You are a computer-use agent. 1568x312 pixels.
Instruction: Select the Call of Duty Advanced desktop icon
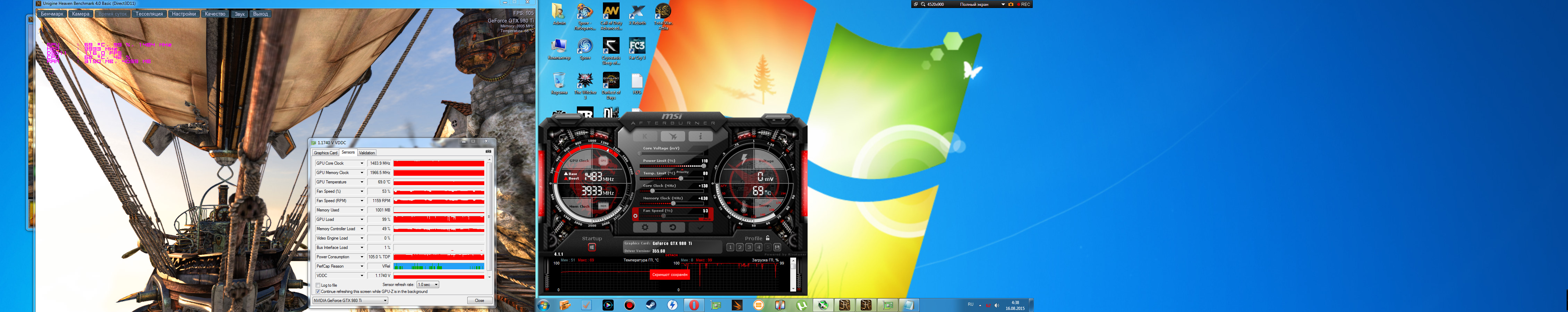point(611,16)
